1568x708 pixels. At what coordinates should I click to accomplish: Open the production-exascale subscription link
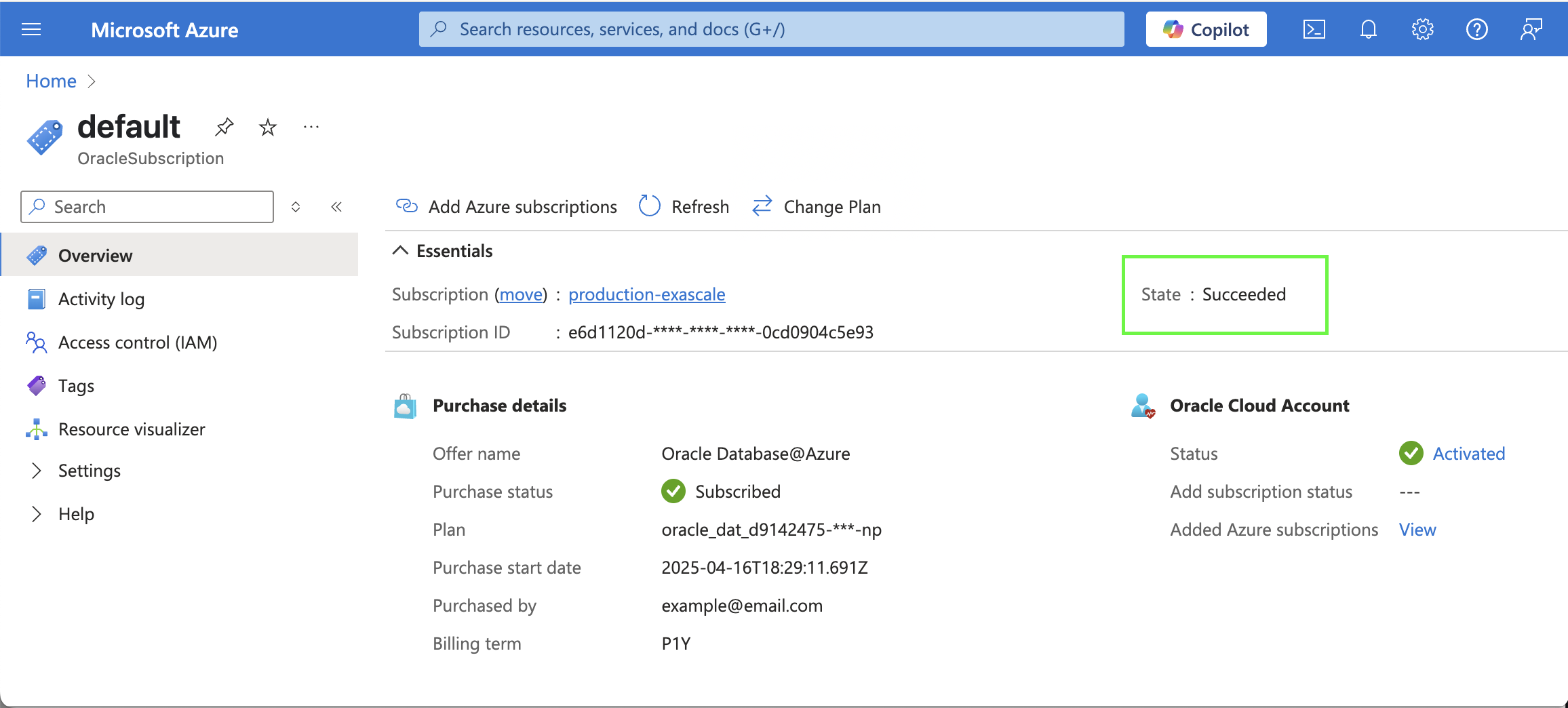click(646, 294)
